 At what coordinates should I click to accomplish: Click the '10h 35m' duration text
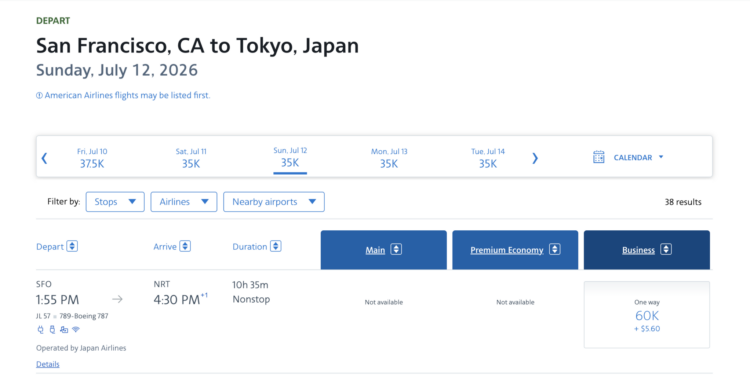250,285
